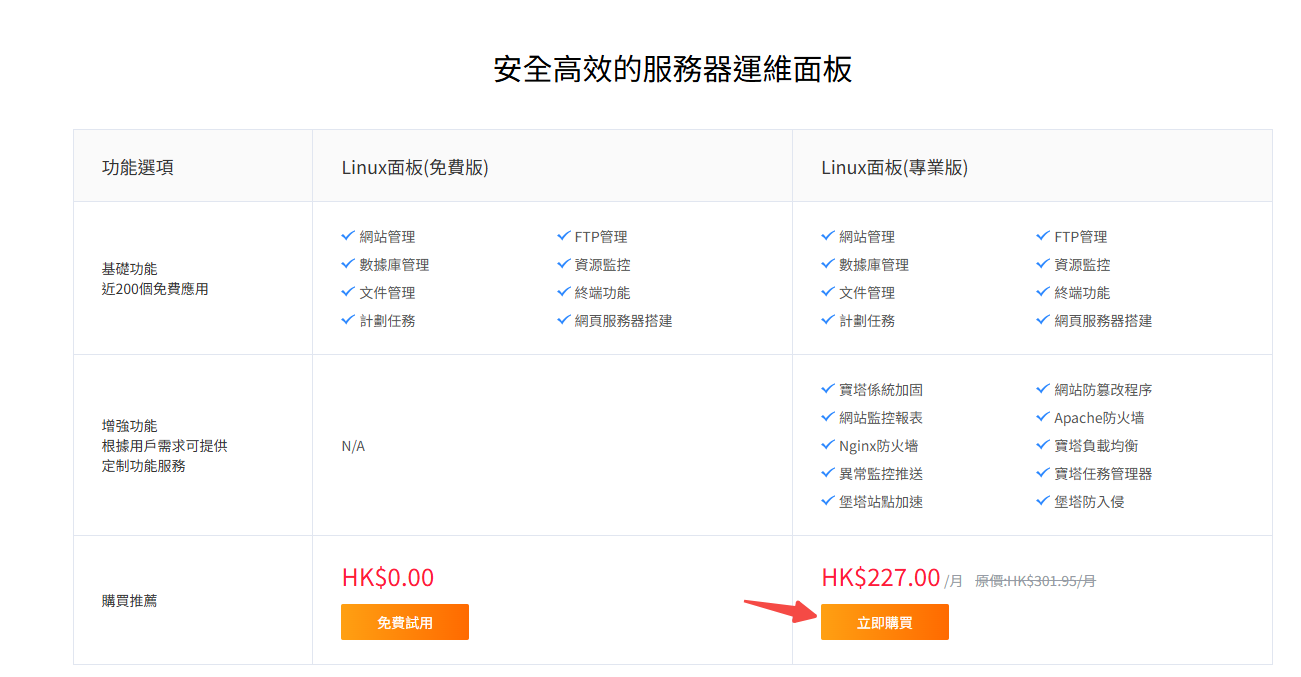Select the checkmark icon before Apache防火墻
This screenshot has width=1301, height=677.
coord(1044,417)
